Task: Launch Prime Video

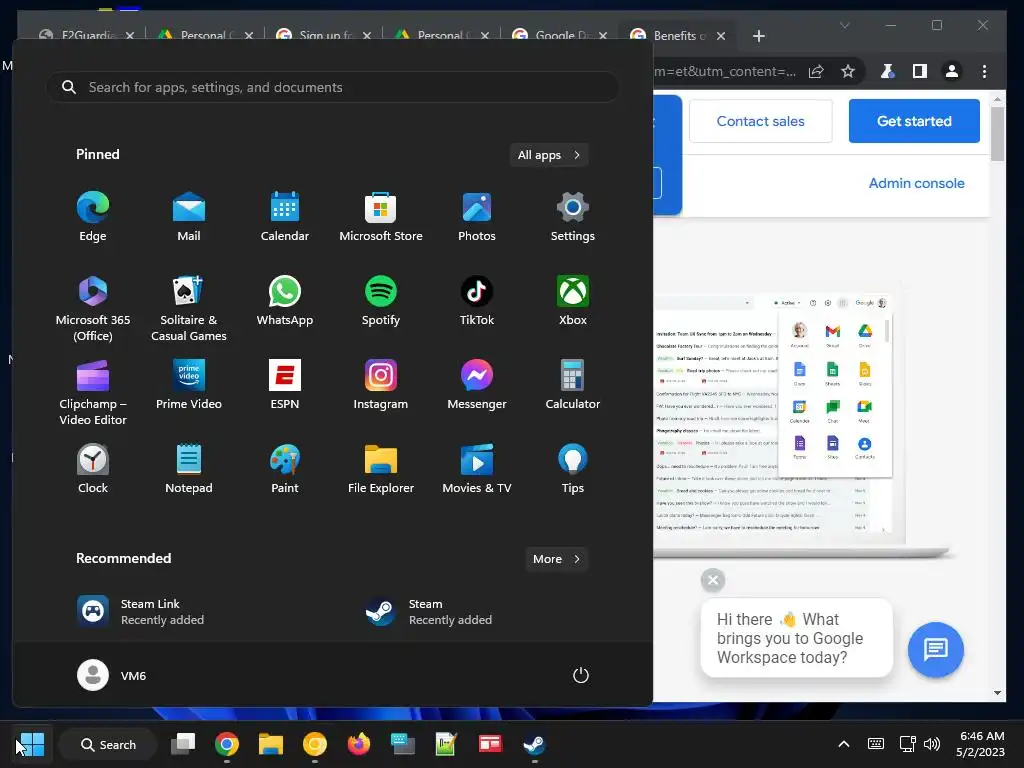Action: (189, 385)
